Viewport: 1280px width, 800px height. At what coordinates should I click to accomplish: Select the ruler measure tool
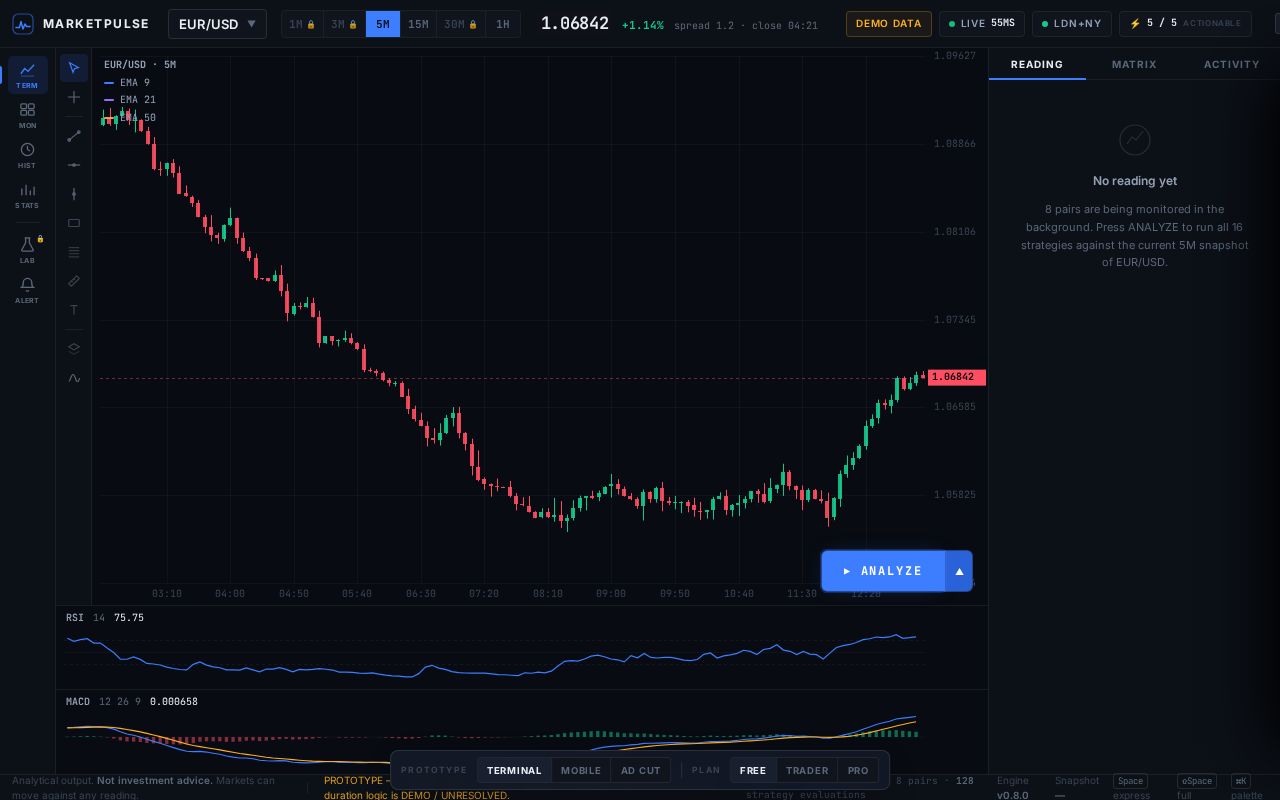click(x=74, y=281)
